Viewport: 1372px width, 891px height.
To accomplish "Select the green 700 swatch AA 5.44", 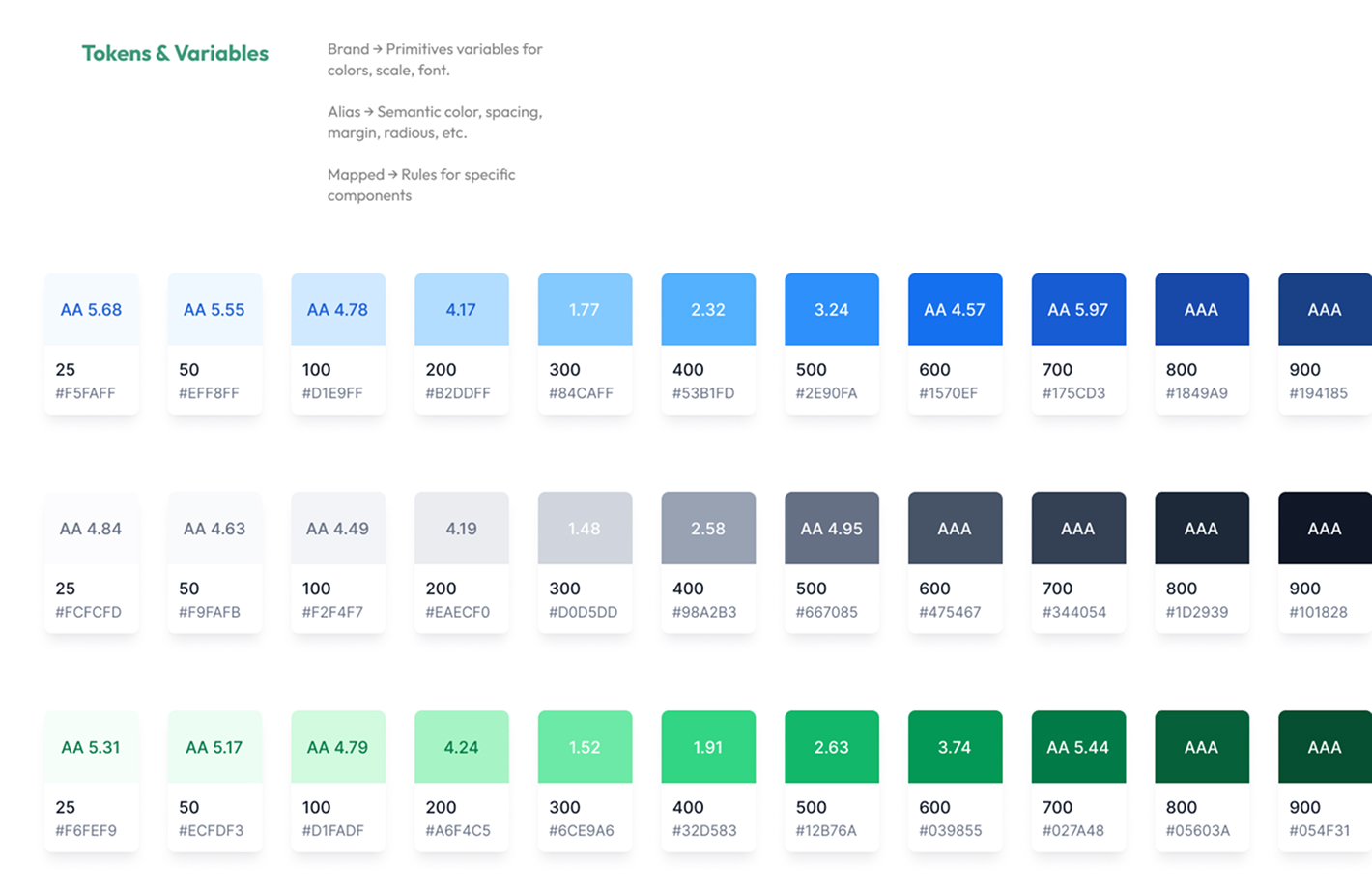I will tap(1077, 747).
